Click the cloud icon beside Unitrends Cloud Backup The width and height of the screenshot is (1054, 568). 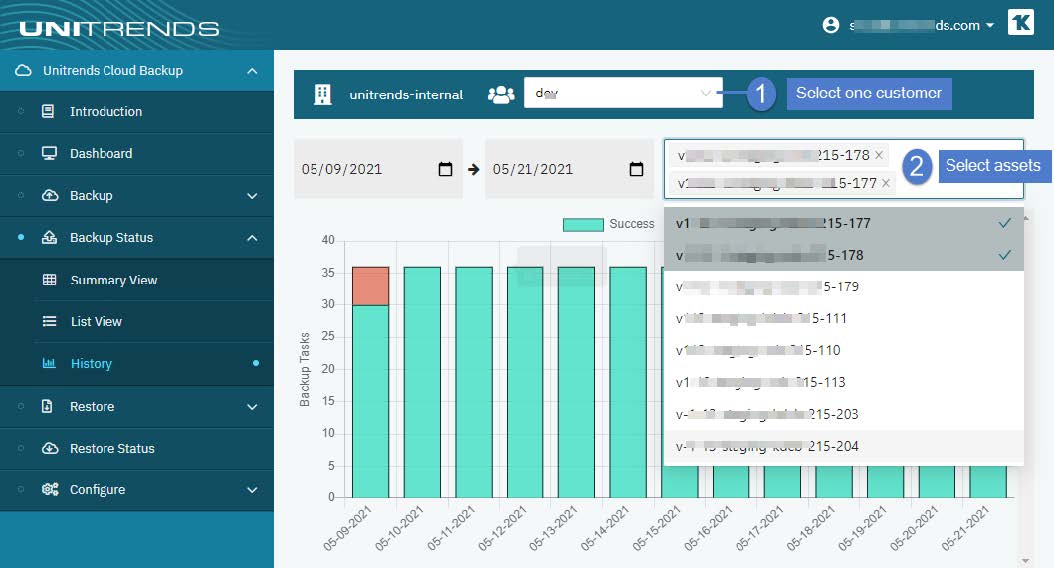click(24, 71)
